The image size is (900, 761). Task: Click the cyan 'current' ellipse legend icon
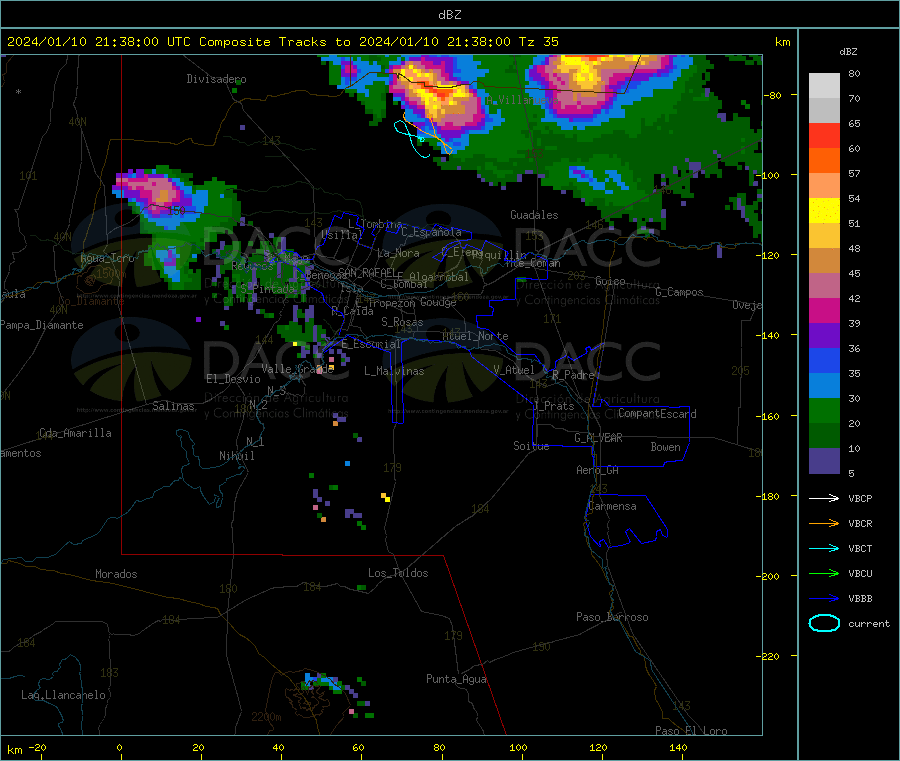click(x=824, y=623)
